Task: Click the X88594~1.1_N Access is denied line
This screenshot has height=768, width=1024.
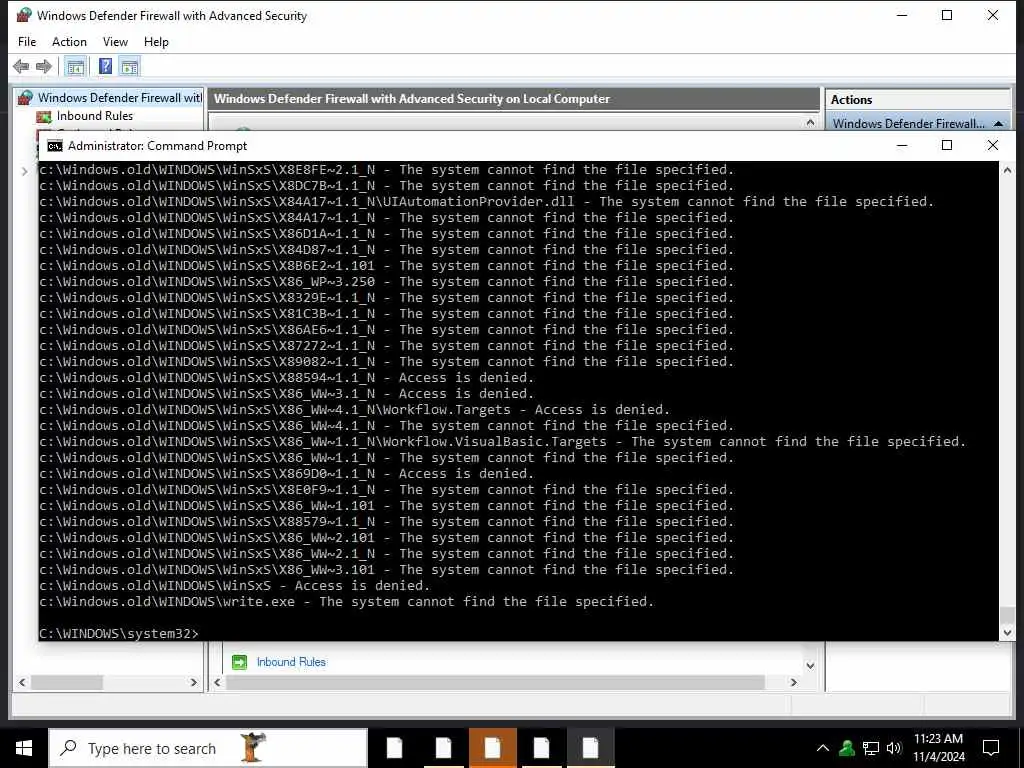Action: [286, 377]
